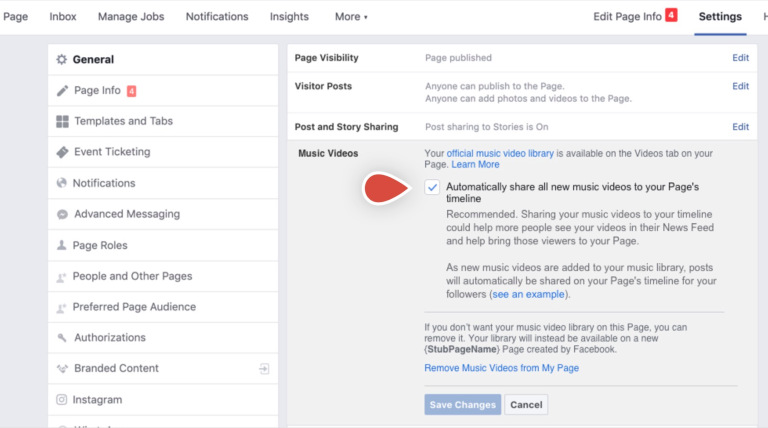The image size is (768, 428).
Task: Click the Instagram icon in sidebar
Action: [62, 400]
